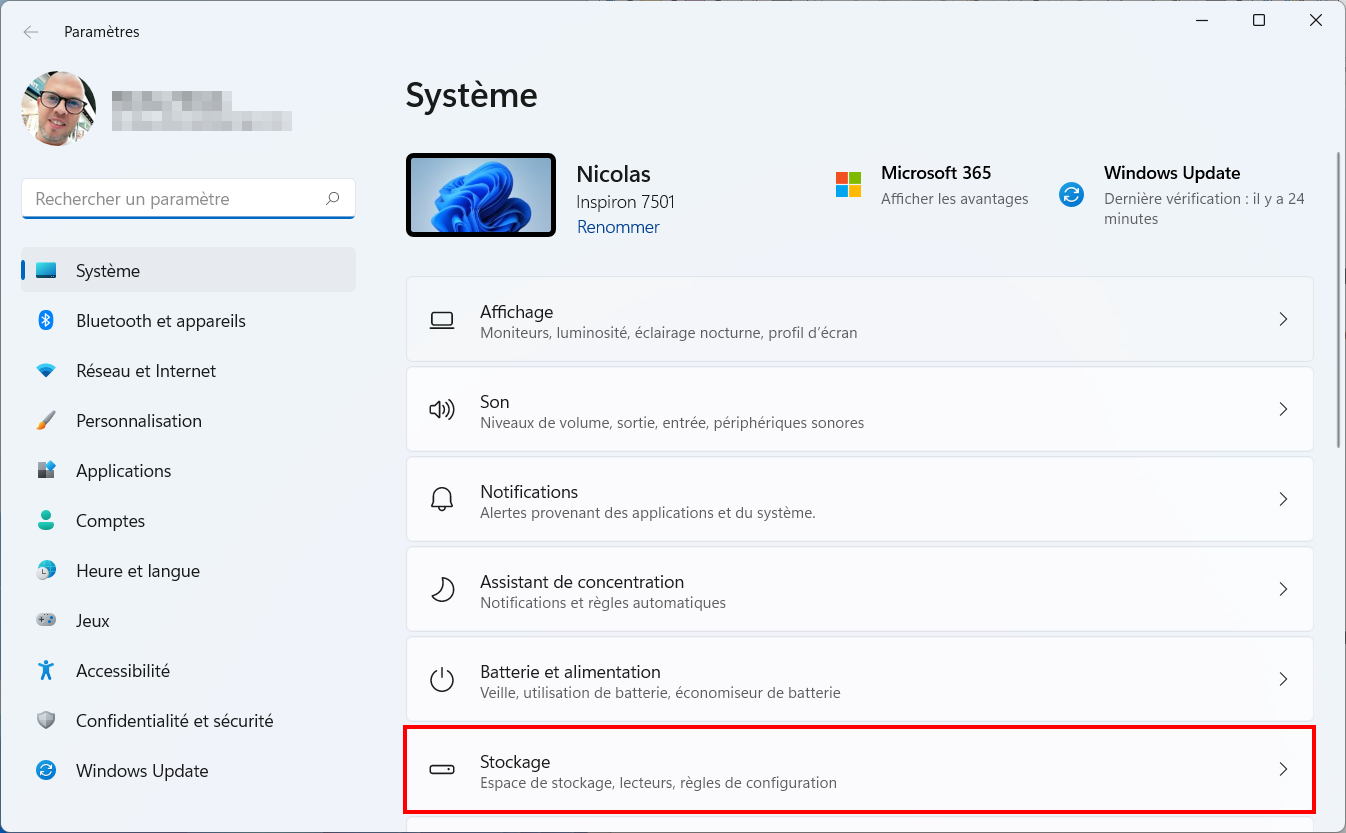Expand Batterie et alimentation chevron
This screenshot has height=833, width=1346.
click(1283, 679)
